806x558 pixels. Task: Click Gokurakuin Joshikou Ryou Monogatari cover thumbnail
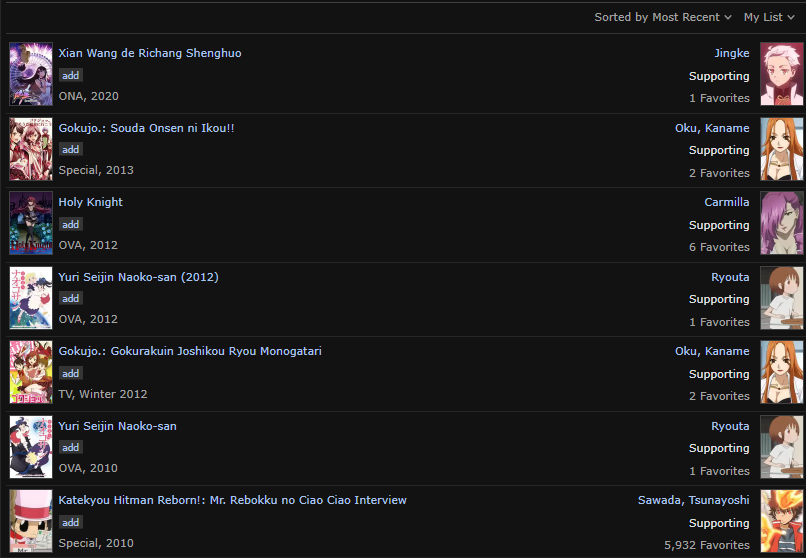[x=31, y=372]
